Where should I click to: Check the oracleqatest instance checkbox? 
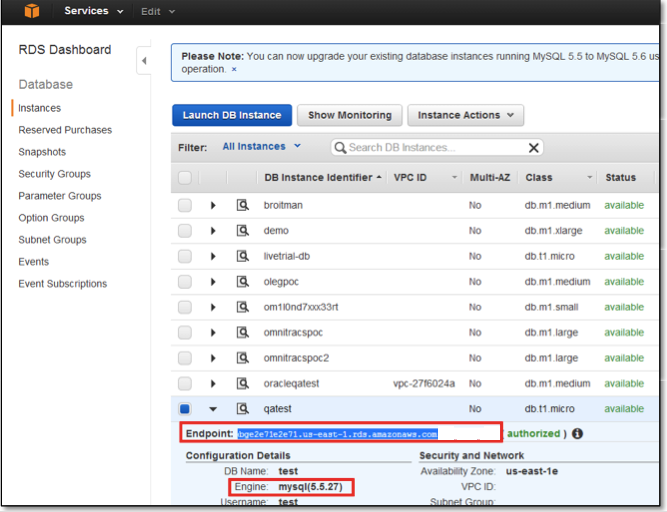pyautogui.click(x=185, y=383)
